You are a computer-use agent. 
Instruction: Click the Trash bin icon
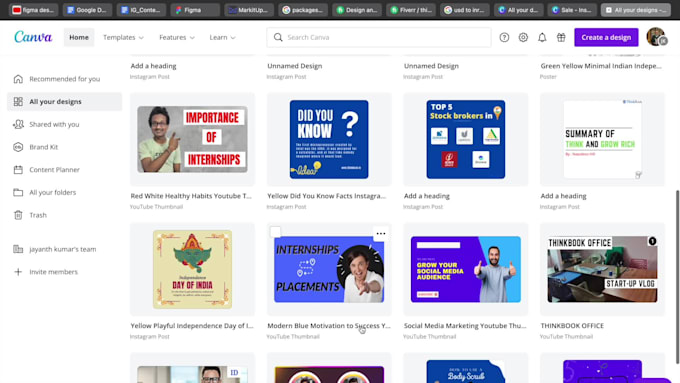[18, 215]
